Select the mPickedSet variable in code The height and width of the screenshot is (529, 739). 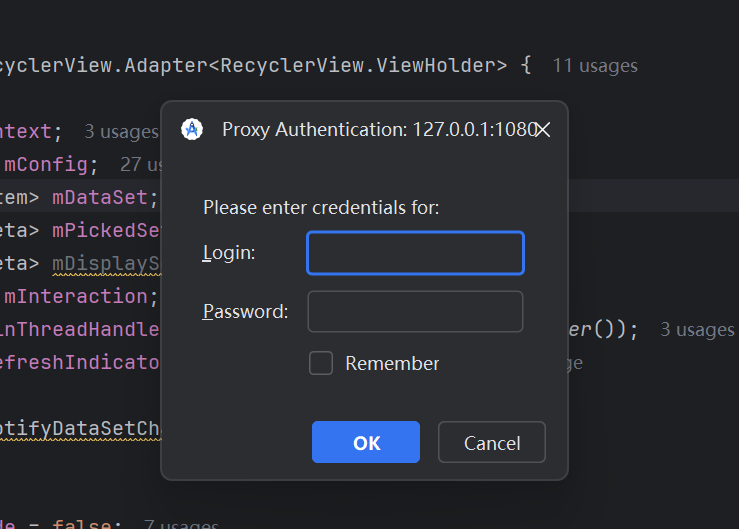click(106, 230)
